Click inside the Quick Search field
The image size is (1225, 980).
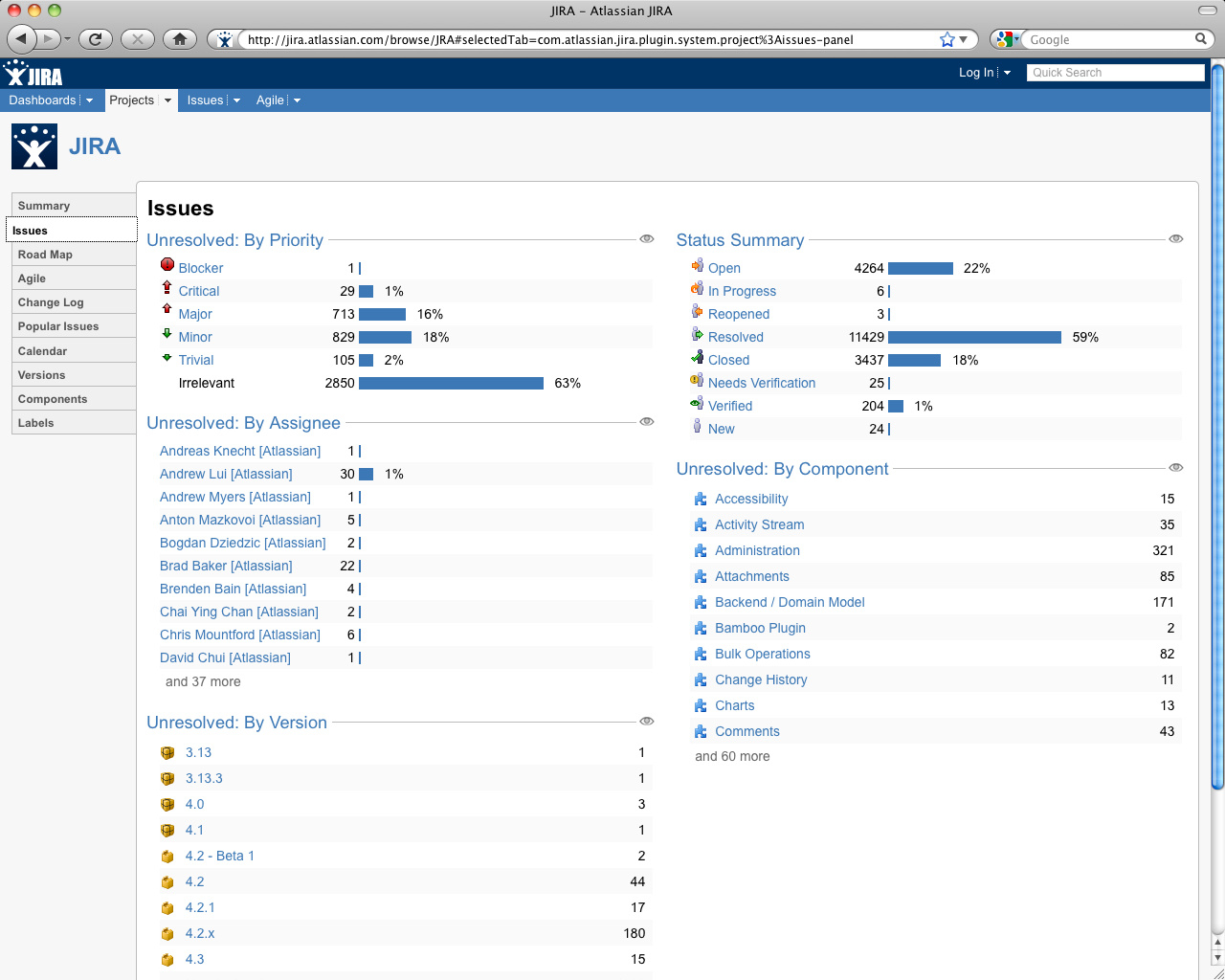tap(1115, 72)
